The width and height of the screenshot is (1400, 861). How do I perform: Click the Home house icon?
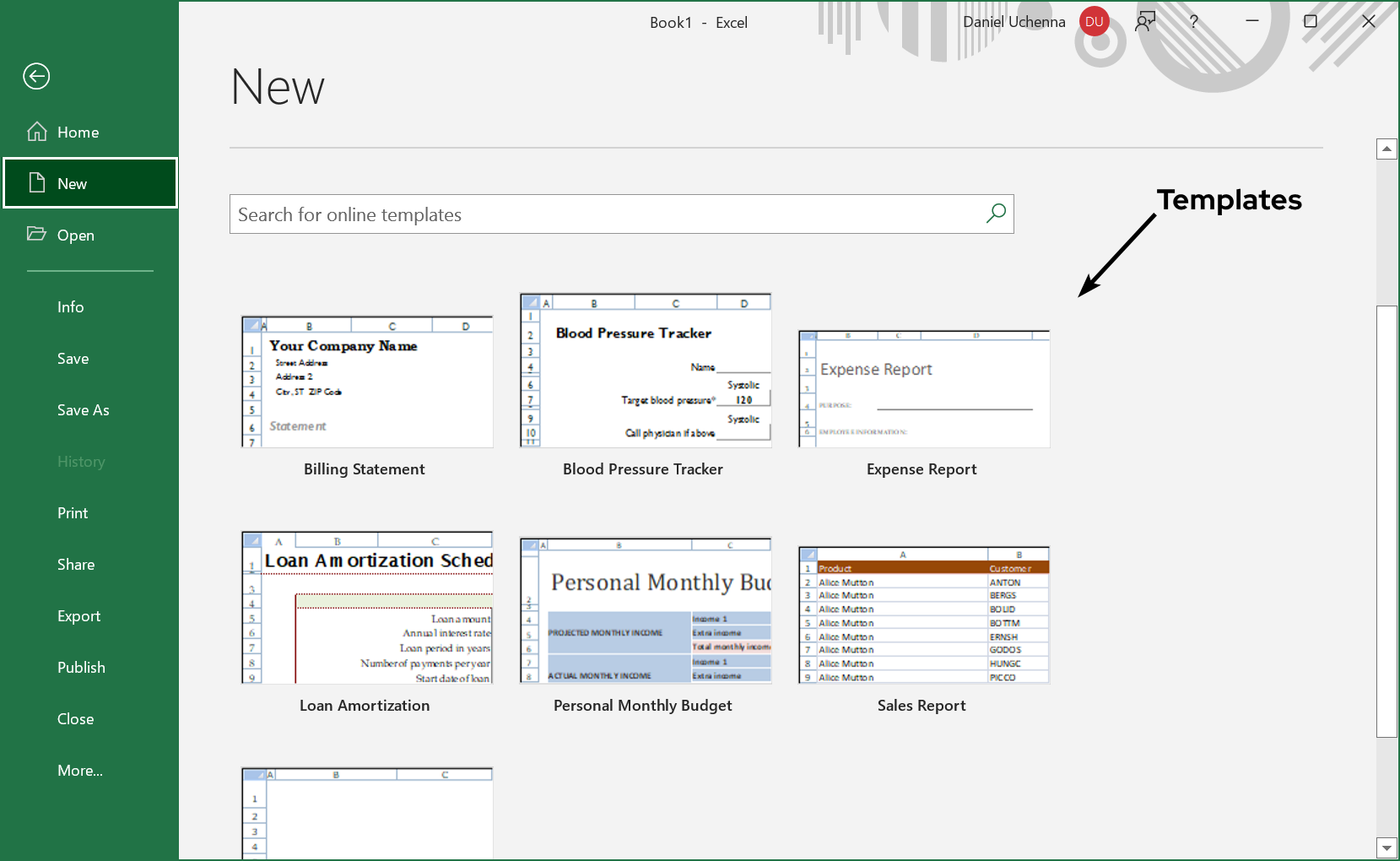click(37, 132)
